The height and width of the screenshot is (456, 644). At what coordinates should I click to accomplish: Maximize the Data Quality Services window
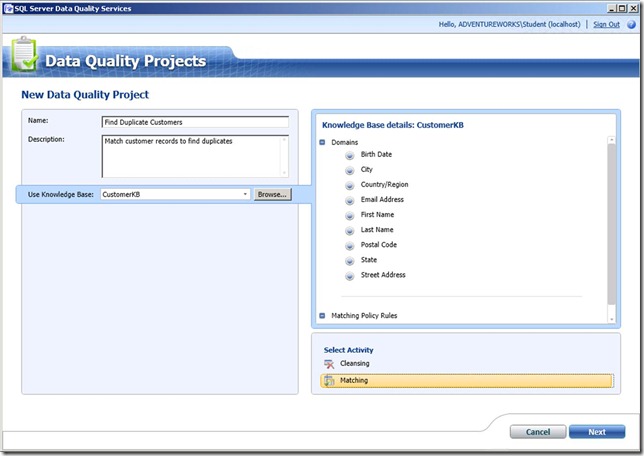[x=622, y=8]
